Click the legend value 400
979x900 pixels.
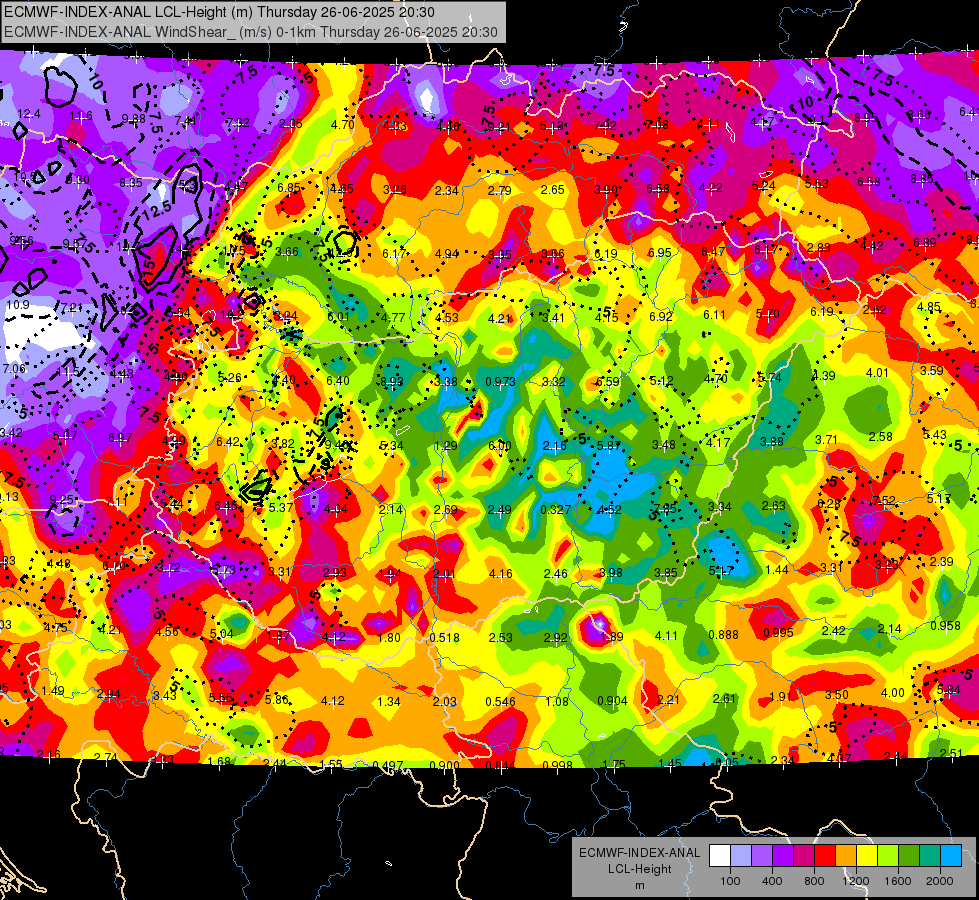(772, 881)
